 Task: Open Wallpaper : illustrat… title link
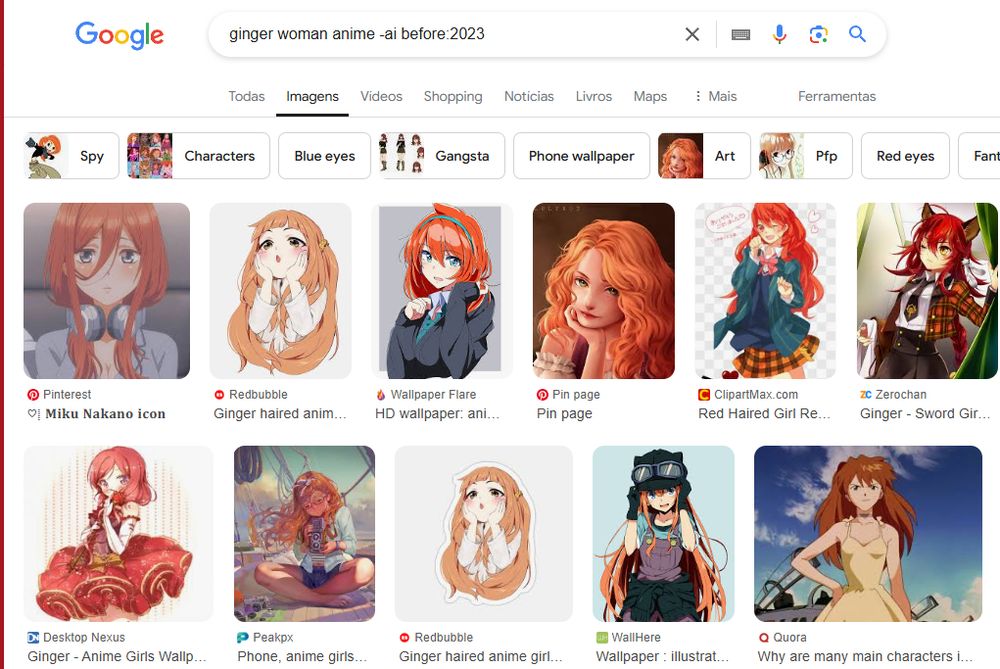point(662,656)
